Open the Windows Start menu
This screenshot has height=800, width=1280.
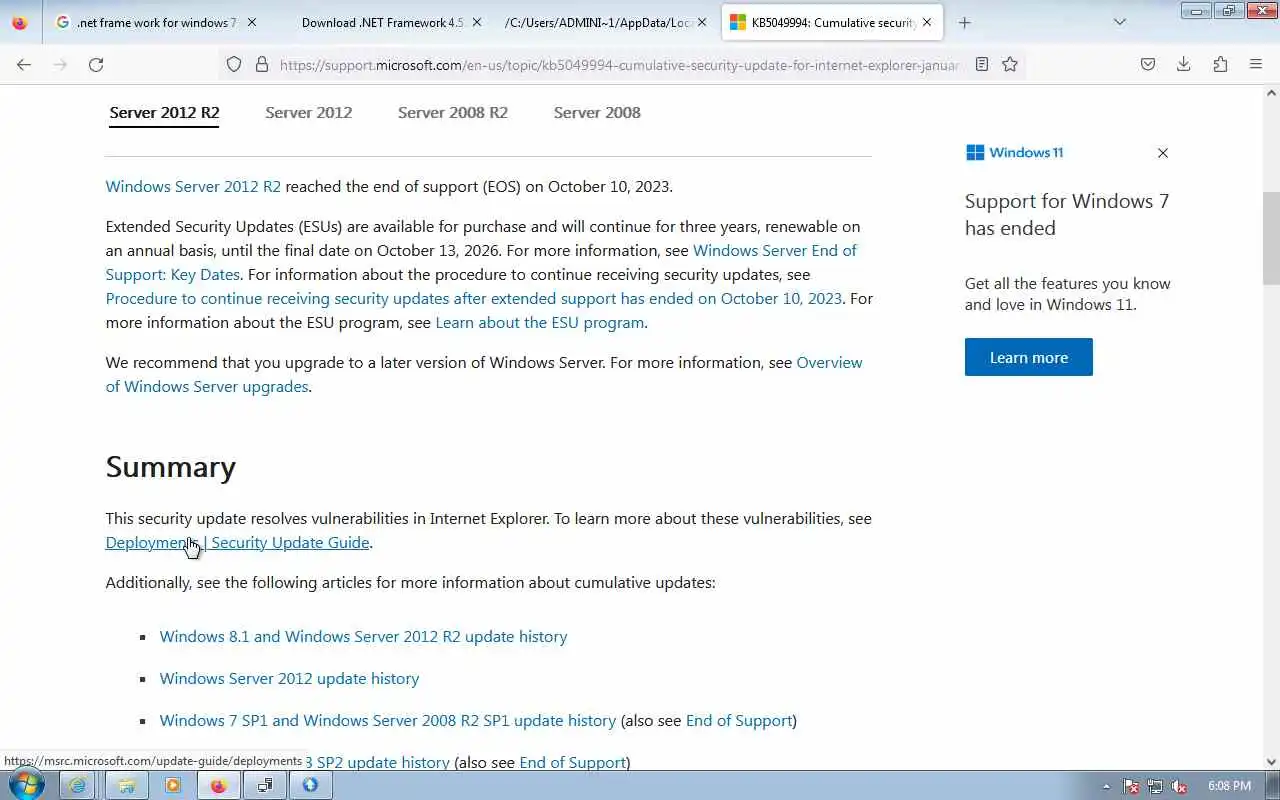(26, 785)
